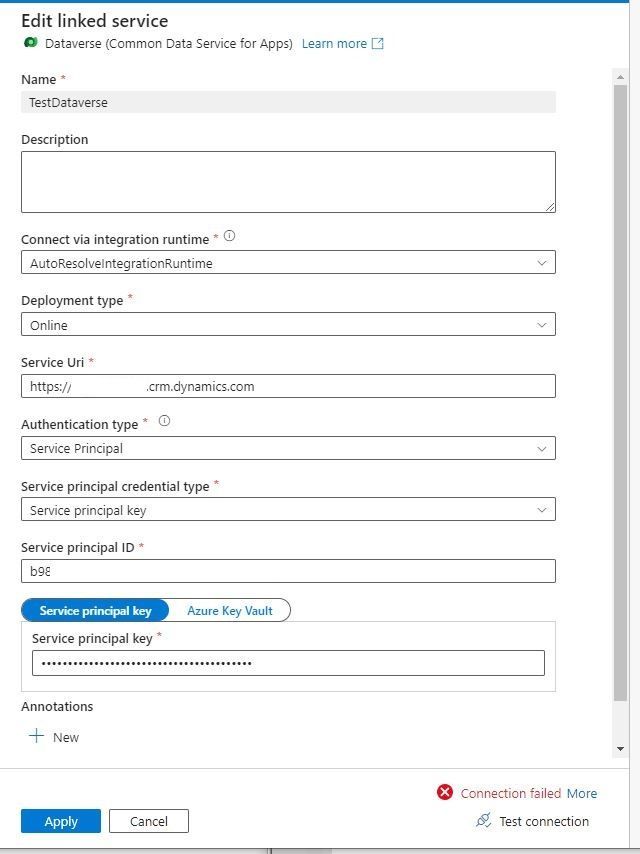The image size is (640, 854).
Task: Open the Connect via integration runtime dropdown
Action: pos(541,262)
